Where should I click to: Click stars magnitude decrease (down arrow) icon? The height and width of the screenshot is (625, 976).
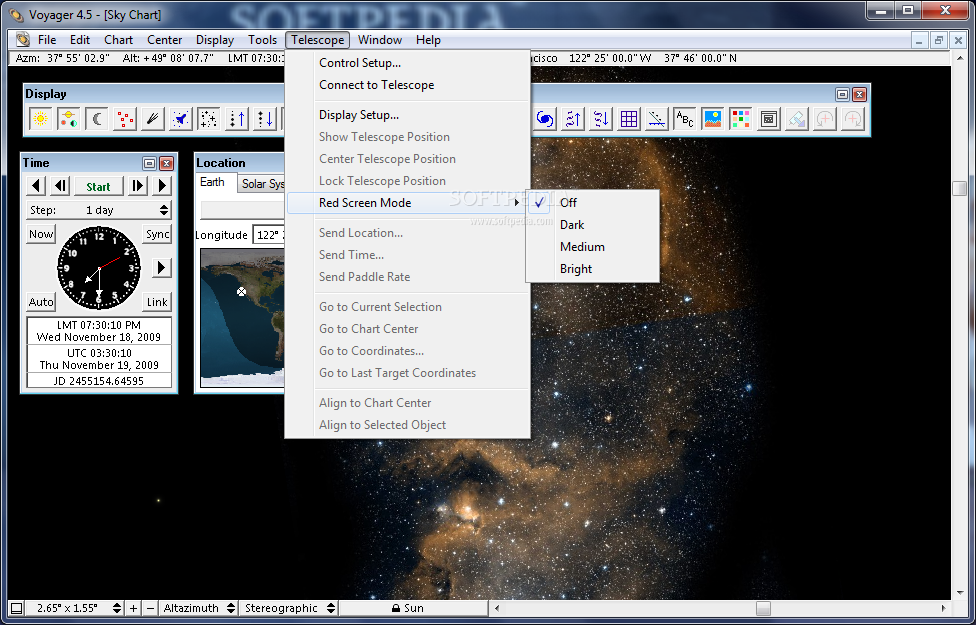[x=265, y=118]
